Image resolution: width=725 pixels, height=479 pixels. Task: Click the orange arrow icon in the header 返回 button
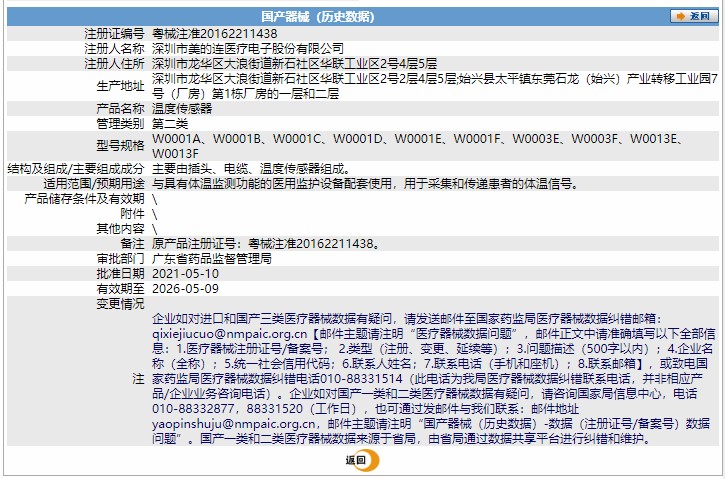click(x=680, y=16)
